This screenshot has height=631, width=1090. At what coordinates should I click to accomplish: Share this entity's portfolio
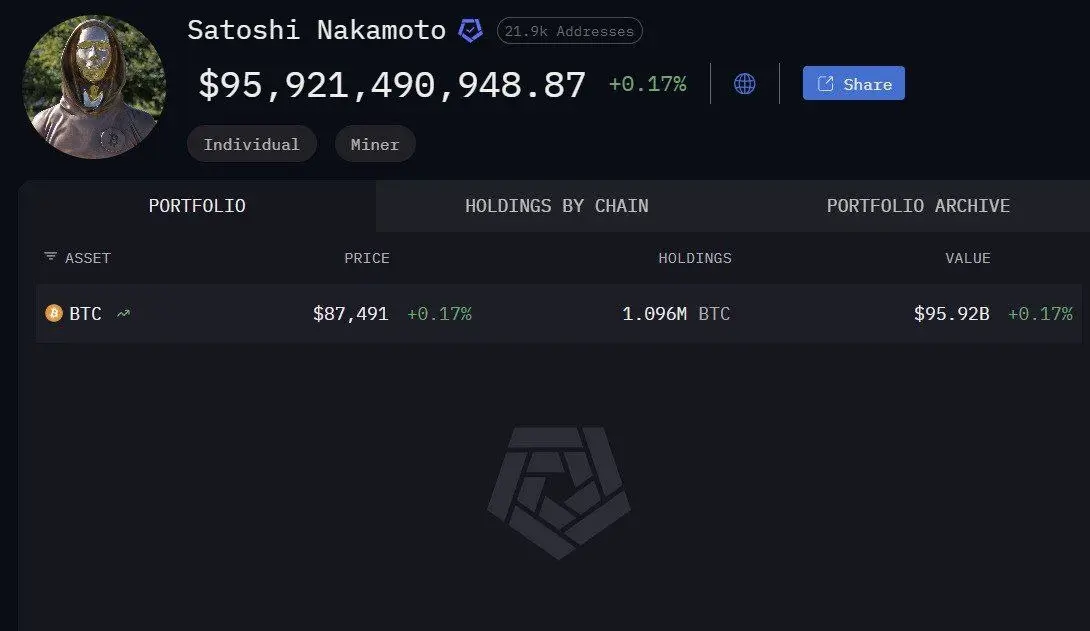853,84
